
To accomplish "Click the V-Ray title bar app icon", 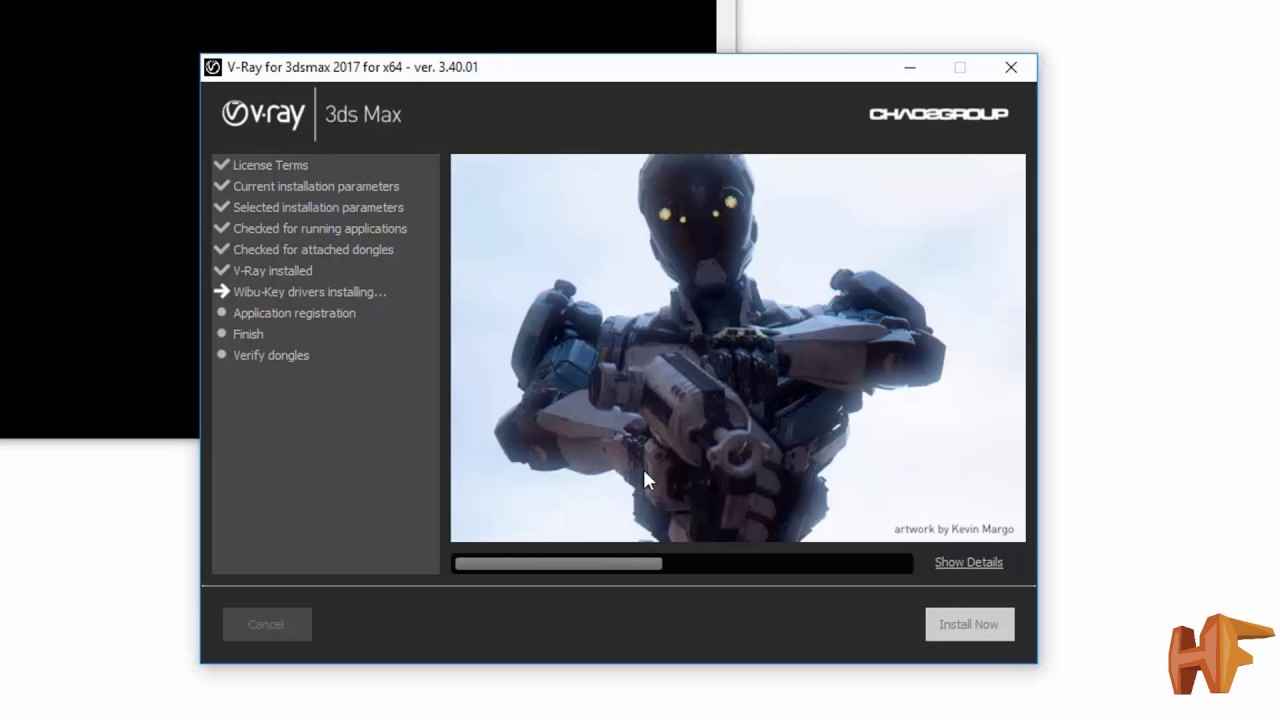I will pyautogui.click(x=213, y=68).
